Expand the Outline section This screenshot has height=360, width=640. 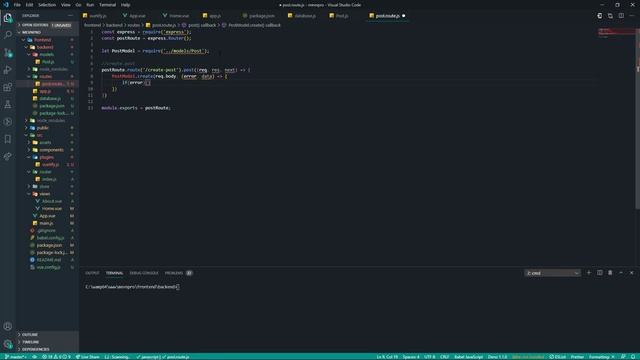[47, 334]
